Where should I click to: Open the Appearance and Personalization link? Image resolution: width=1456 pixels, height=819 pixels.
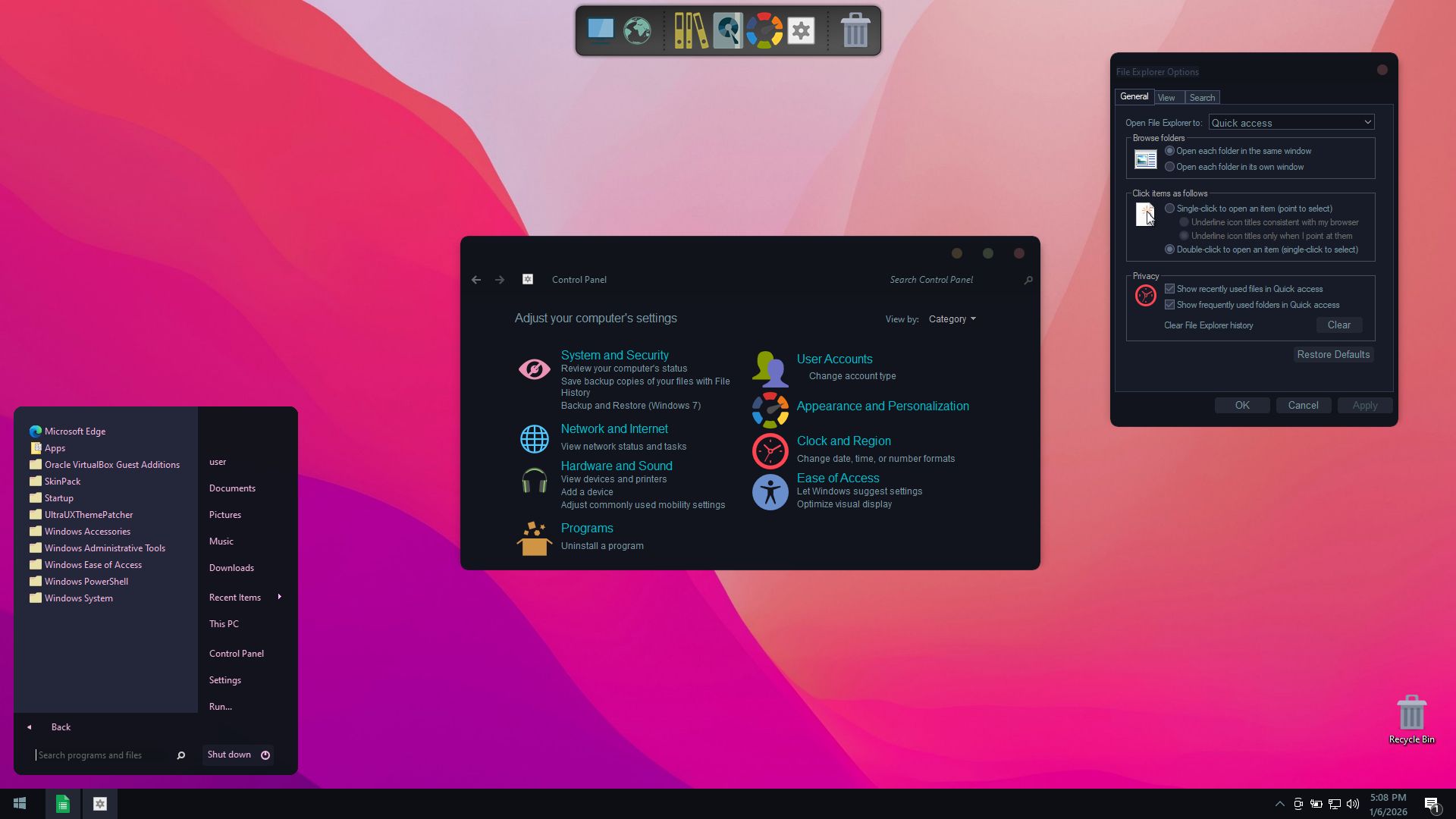tap(883, 406)
